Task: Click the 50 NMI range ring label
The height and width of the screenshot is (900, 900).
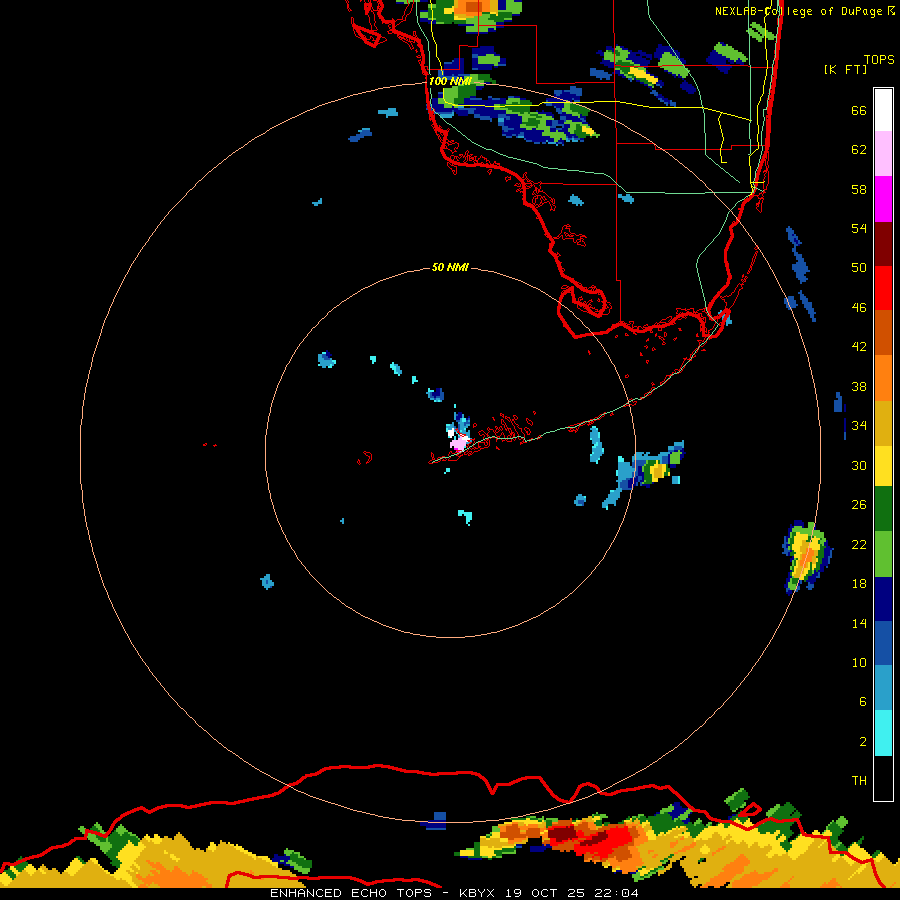Action: point(450,267)
